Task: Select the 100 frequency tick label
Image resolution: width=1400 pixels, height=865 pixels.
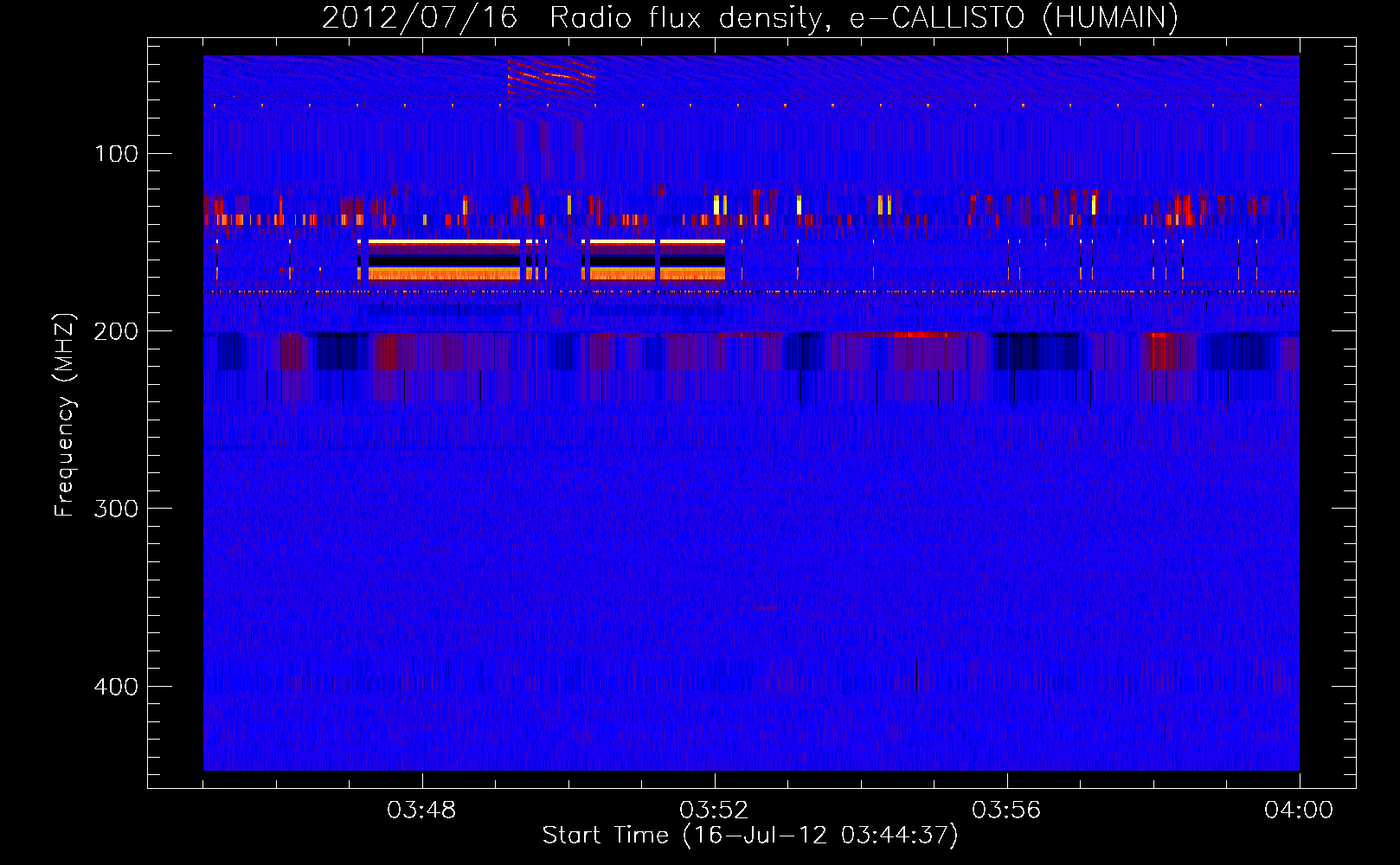Action: click(x=116, y=154)
